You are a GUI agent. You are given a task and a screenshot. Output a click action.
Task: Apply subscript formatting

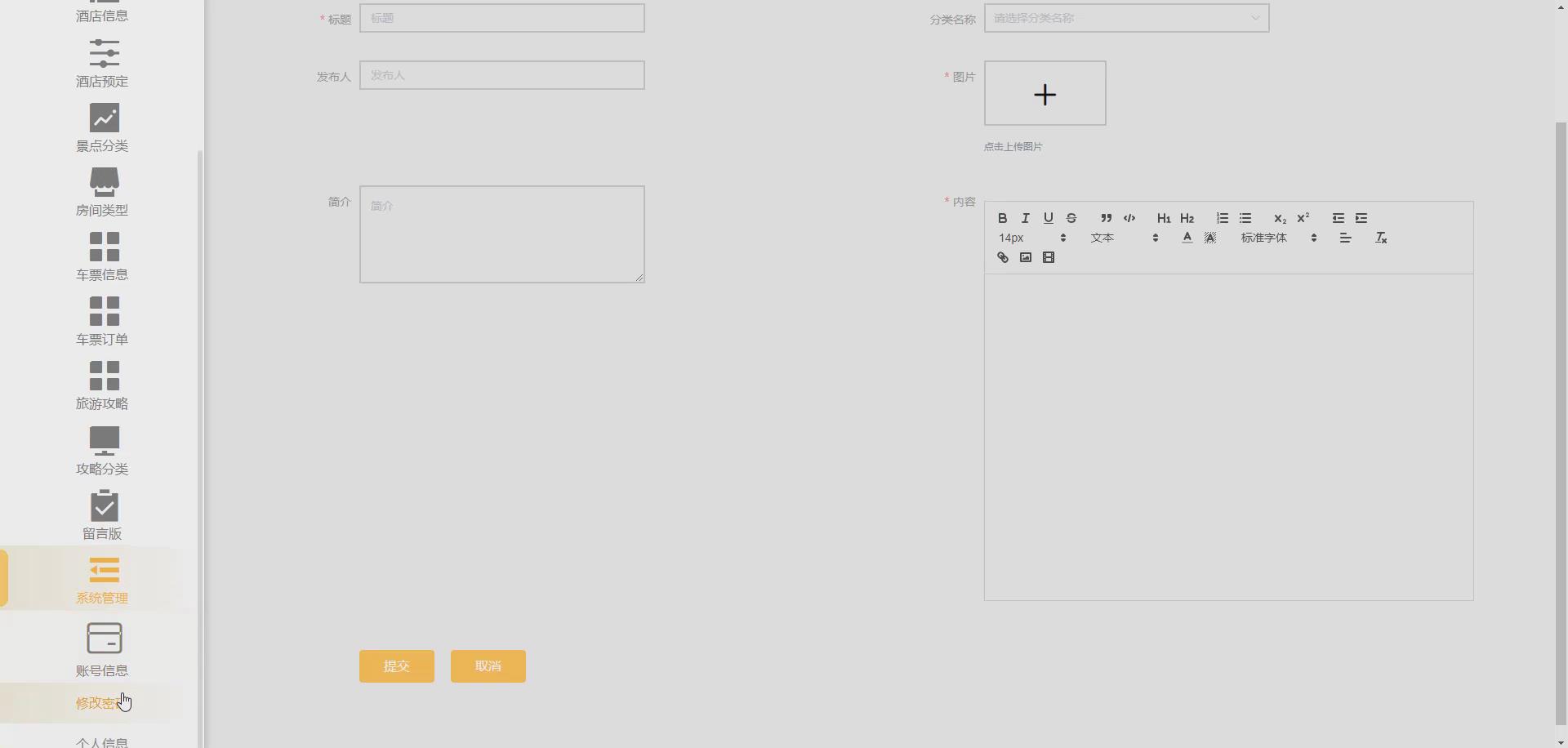[x=1280, y=218]
